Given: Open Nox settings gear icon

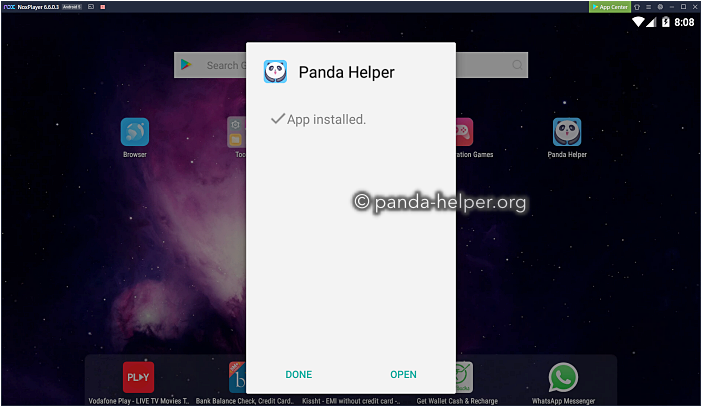Looking at the screenshot, I should [x=660, y=7].
